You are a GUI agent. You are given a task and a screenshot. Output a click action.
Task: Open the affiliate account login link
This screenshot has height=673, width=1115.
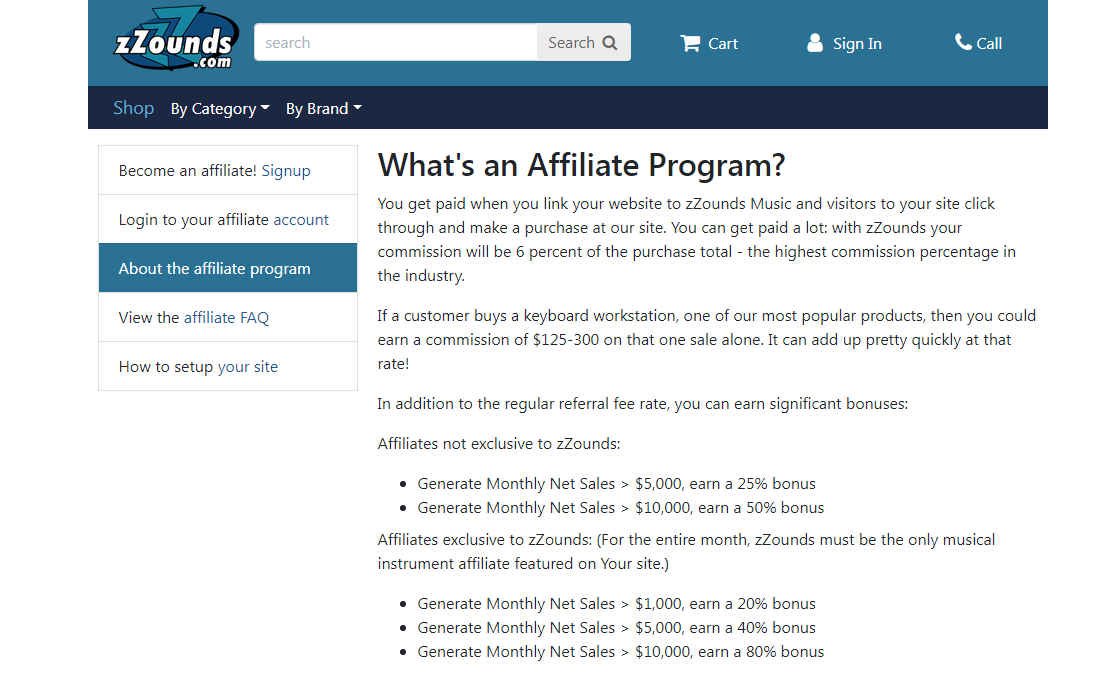coord(301,220)
